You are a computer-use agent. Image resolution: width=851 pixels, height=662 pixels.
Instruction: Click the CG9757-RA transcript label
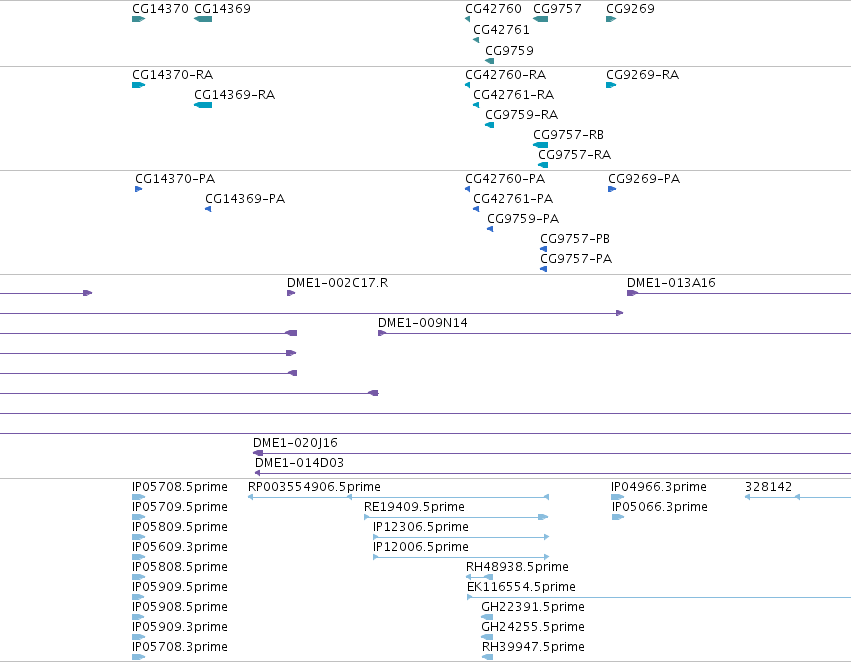point(575,155)
